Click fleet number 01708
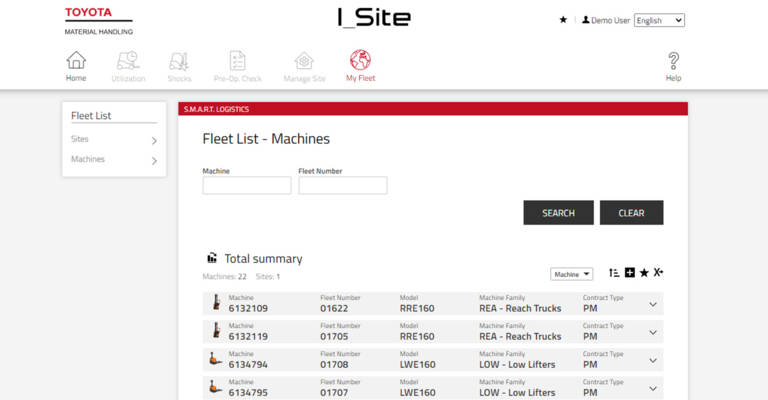Viewport: 768px width, 400px height. 335,364
